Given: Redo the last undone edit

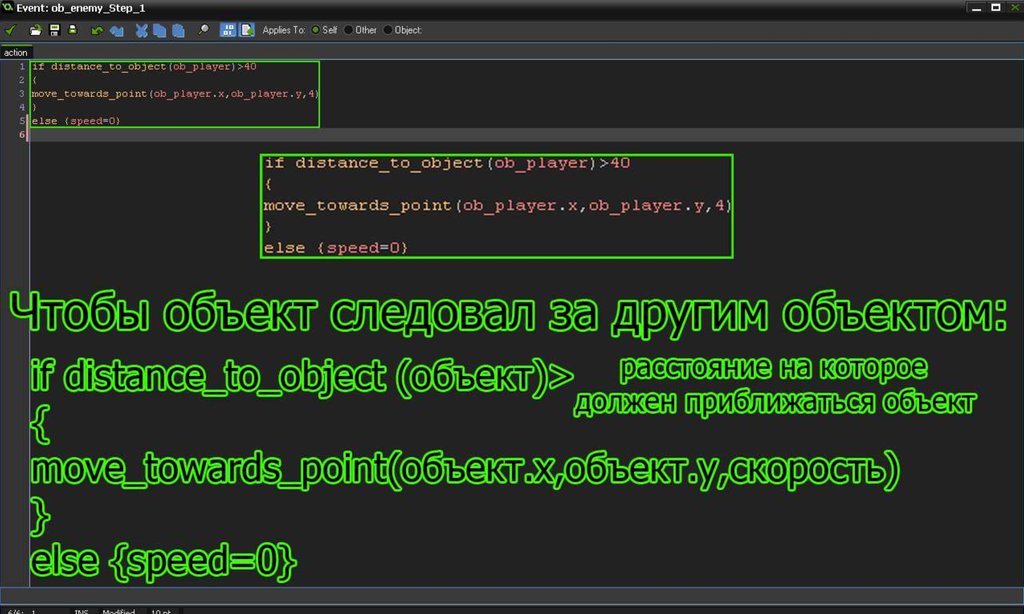Looking at the screenshot, I should point(116,30).
